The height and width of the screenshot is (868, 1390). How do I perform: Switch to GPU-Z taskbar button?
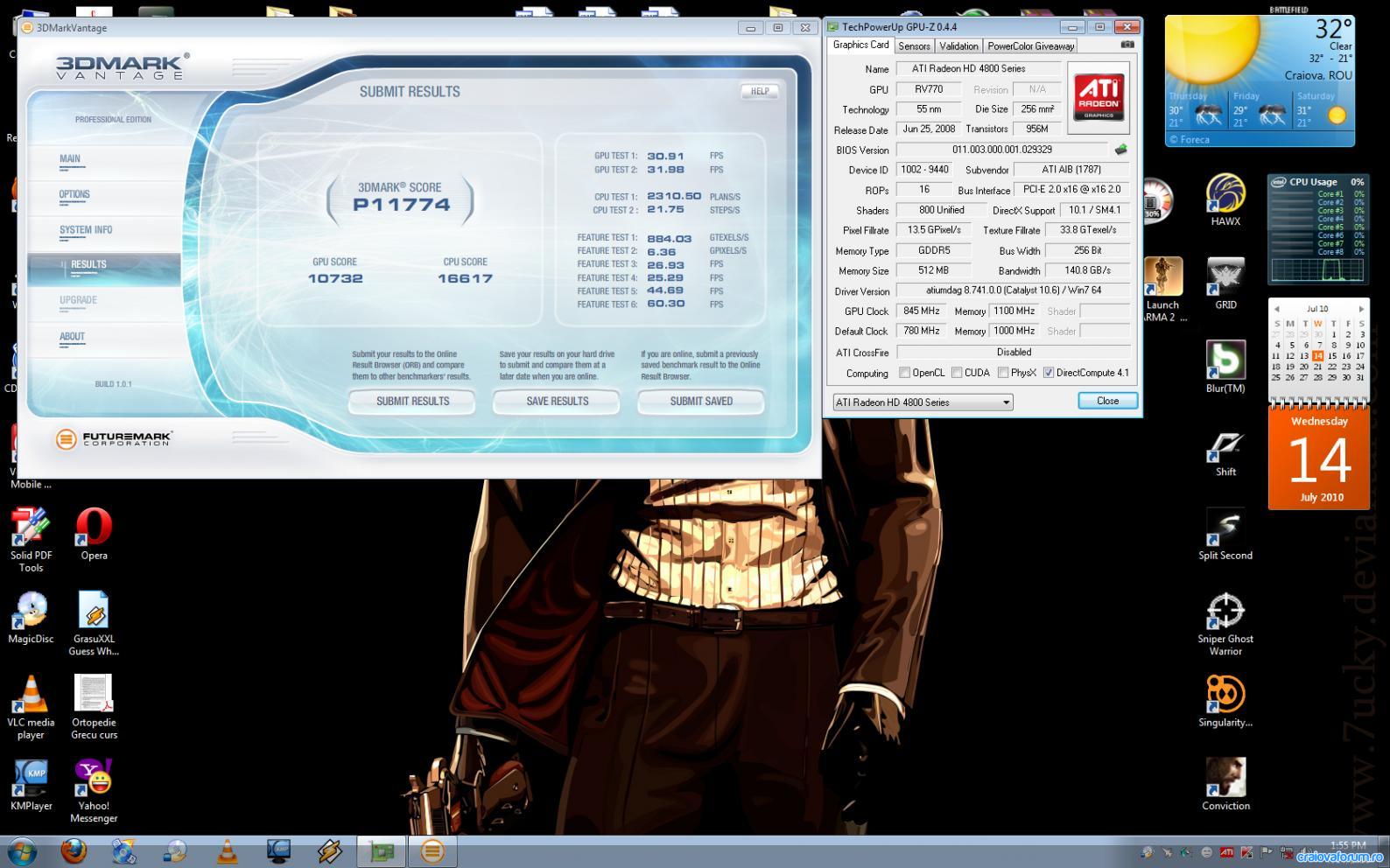tap(381, 850)
